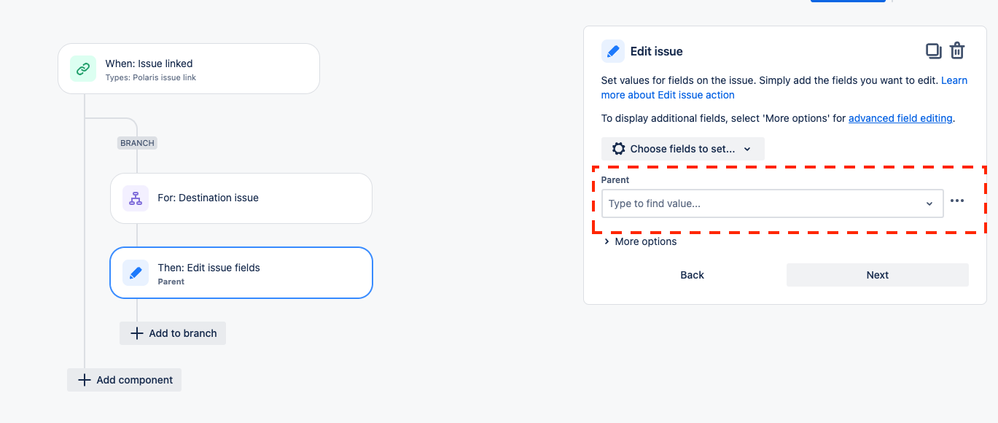Select Then: Edit issue fields step
998x423 pixels.
(241, 273)
